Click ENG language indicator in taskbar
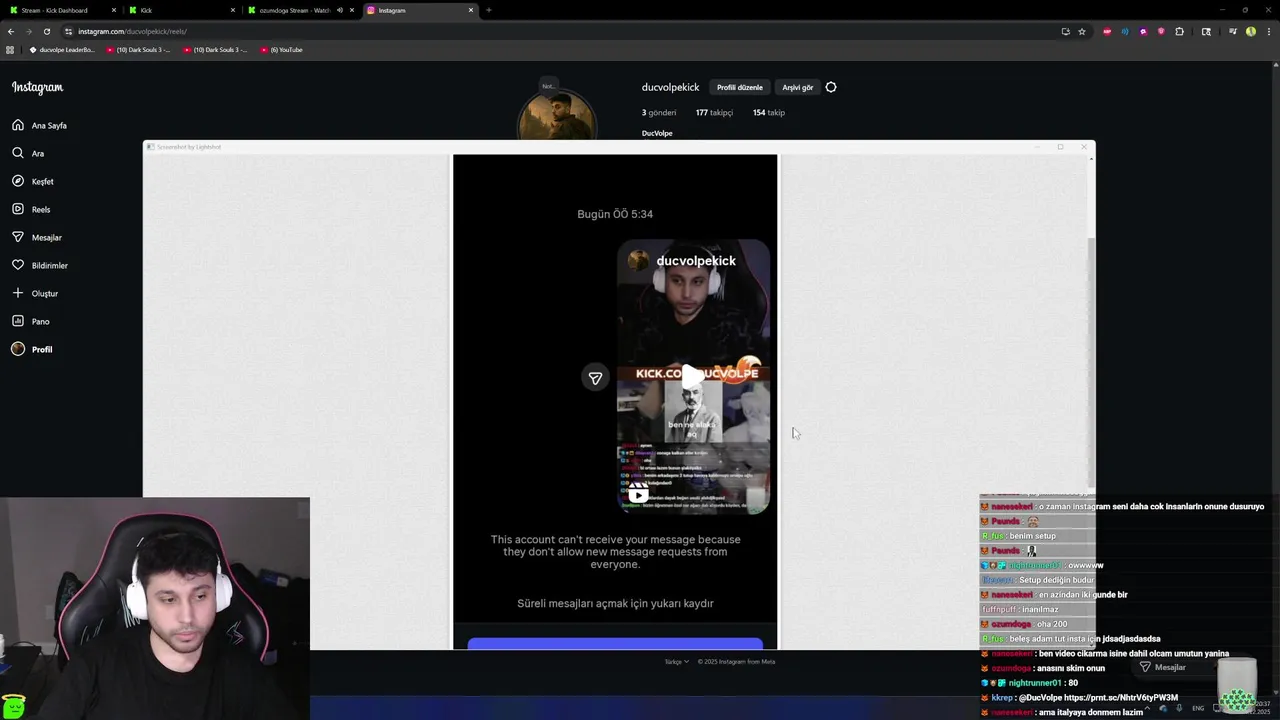 click(x=1198, y=708)
